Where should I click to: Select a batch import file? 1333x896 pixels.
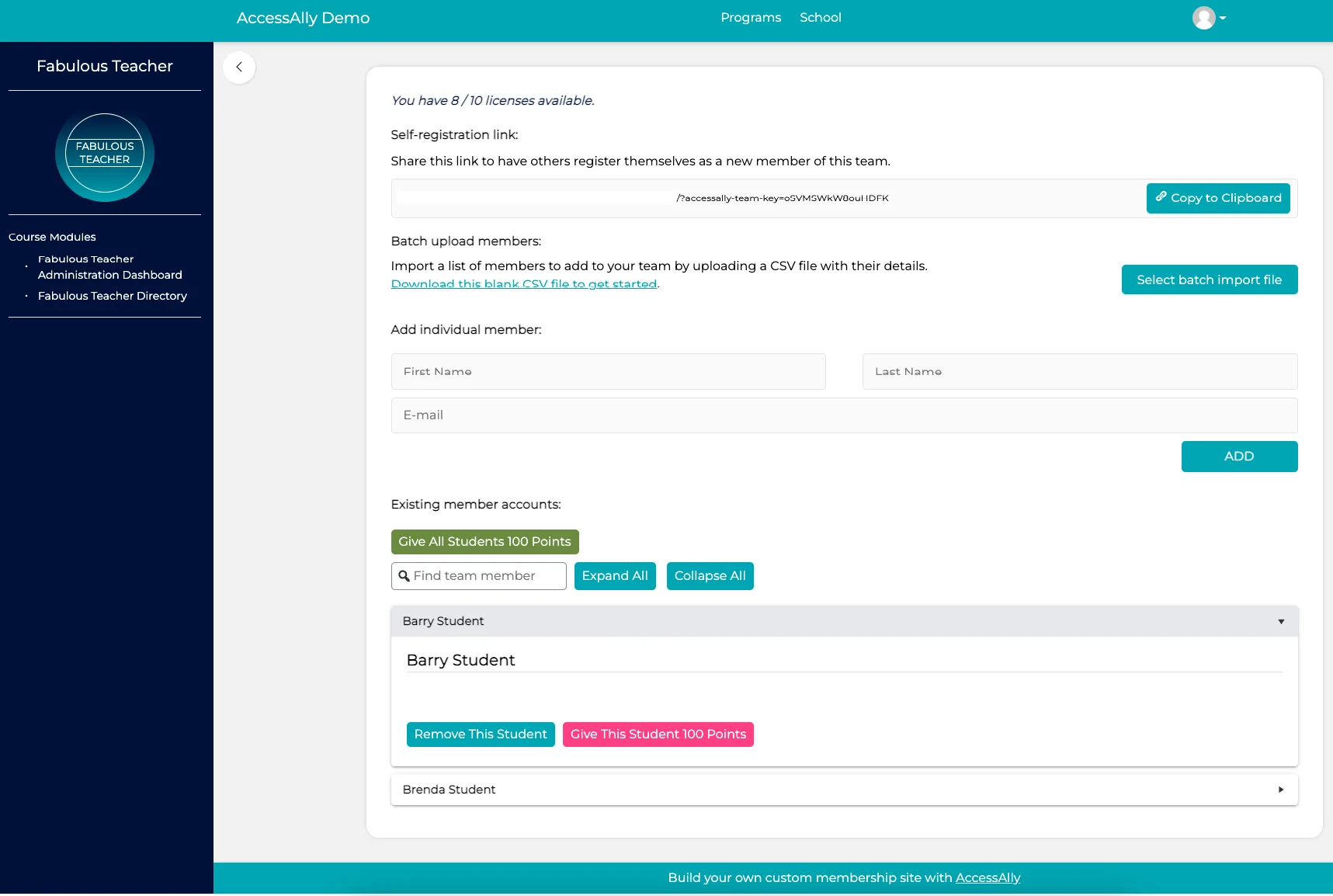tap(1209, 279)
